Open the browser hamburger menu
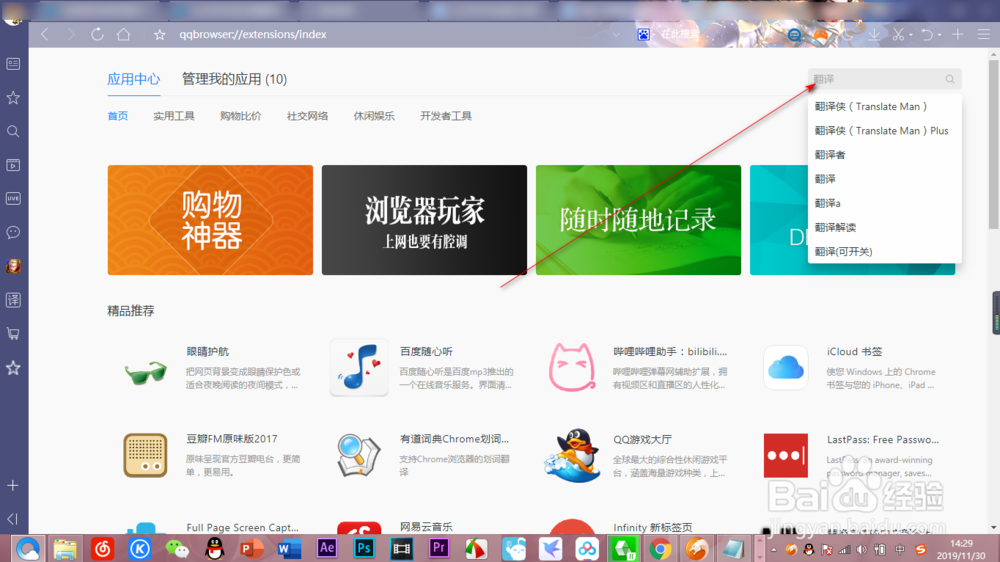Viewport: 1000px width, 562px height. tap(983, 34)
